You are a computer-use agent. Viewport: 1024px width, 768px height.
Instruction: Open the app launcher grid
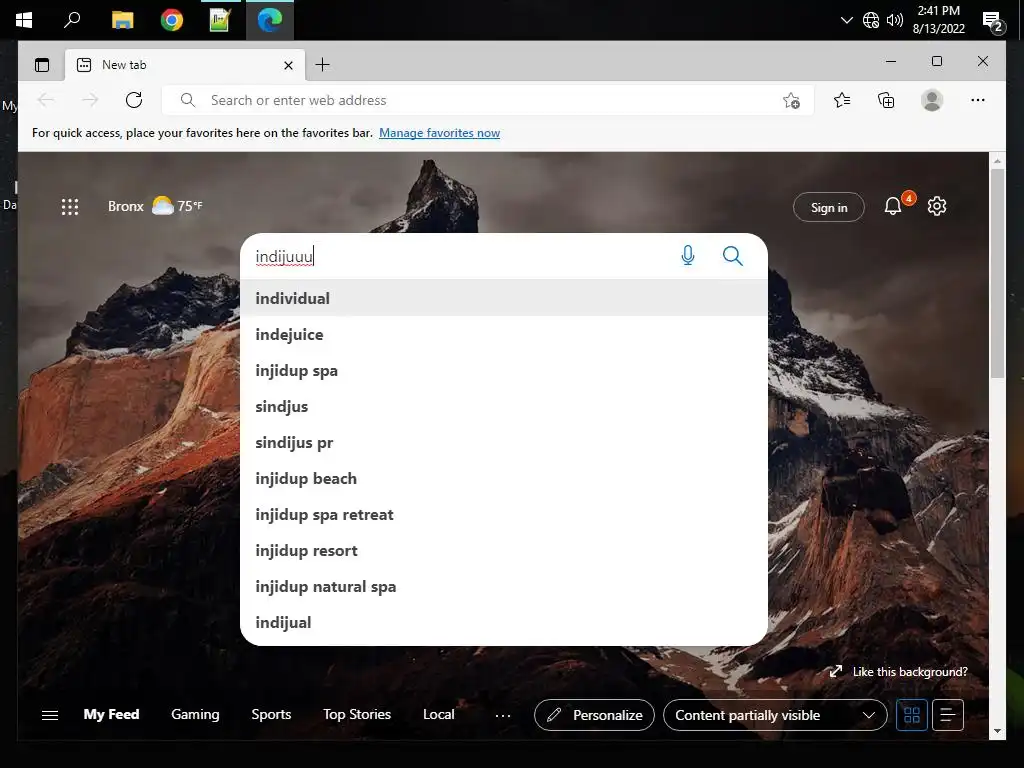[70, 207]
